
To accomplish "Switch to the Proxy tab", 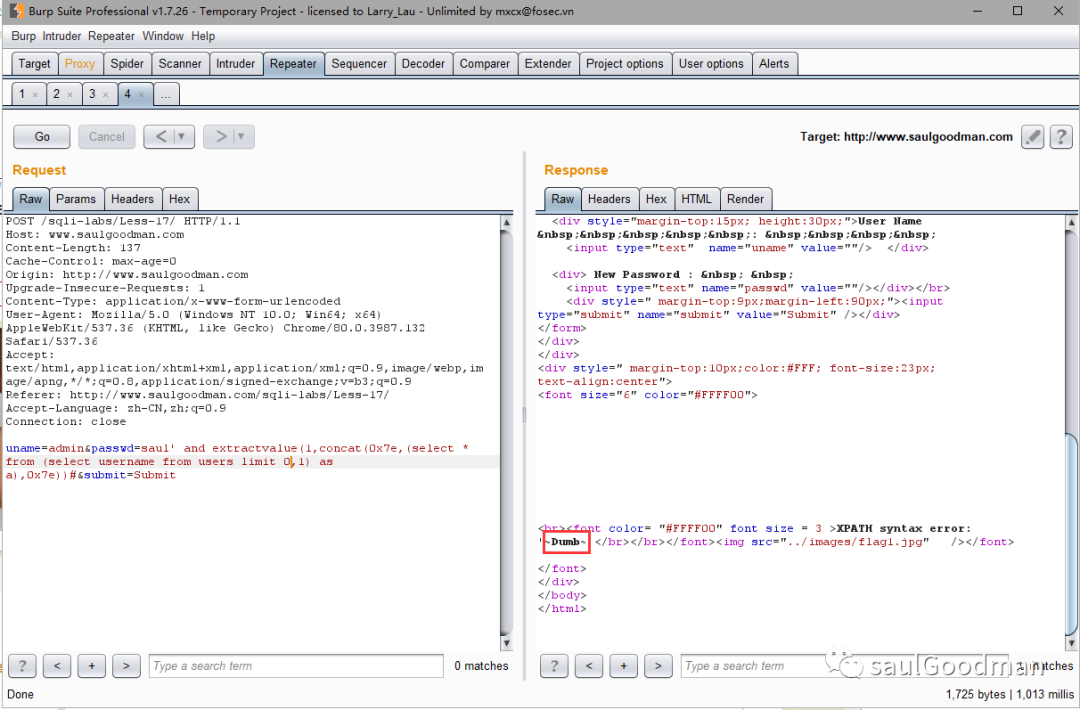I will pyautogui.click(x=80, y=63).
